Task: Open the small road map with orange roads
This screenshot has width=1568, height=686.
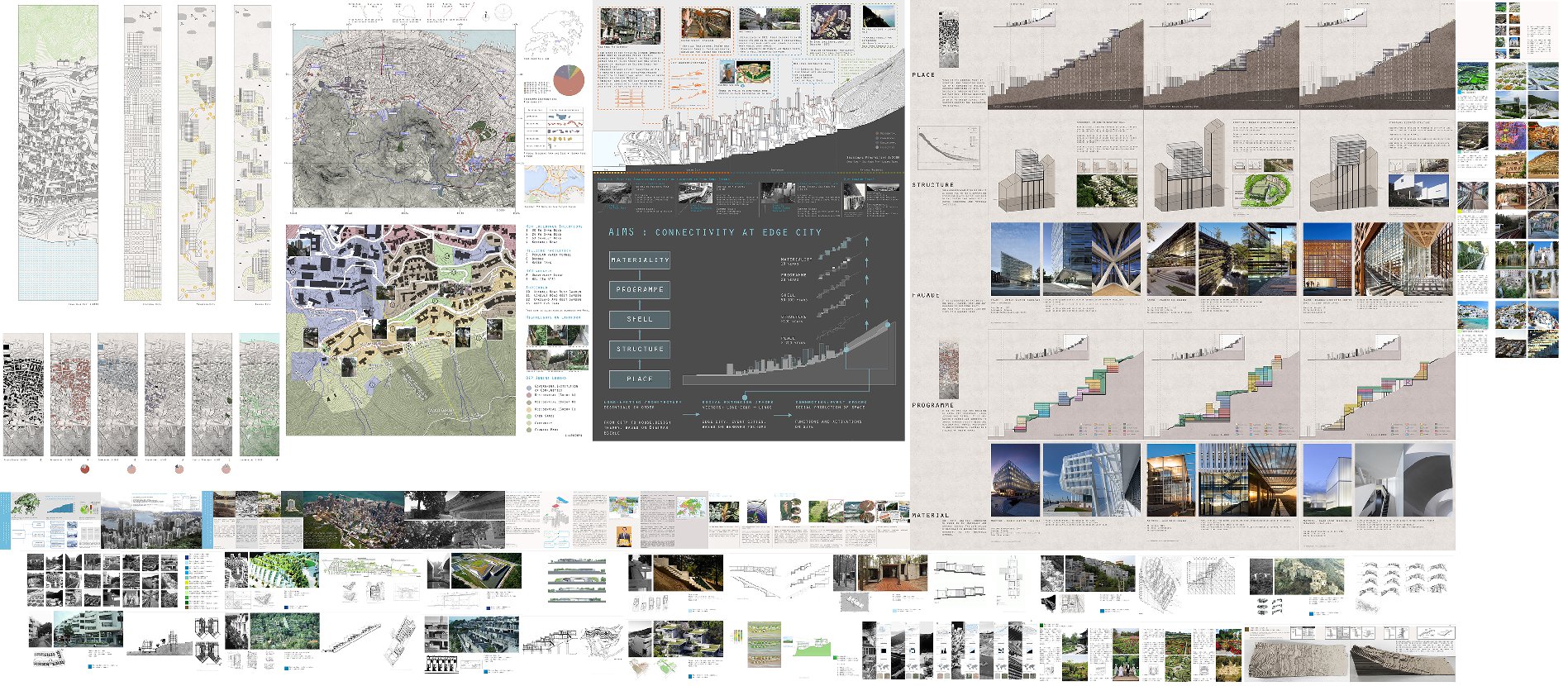Action: click(555, 183)
